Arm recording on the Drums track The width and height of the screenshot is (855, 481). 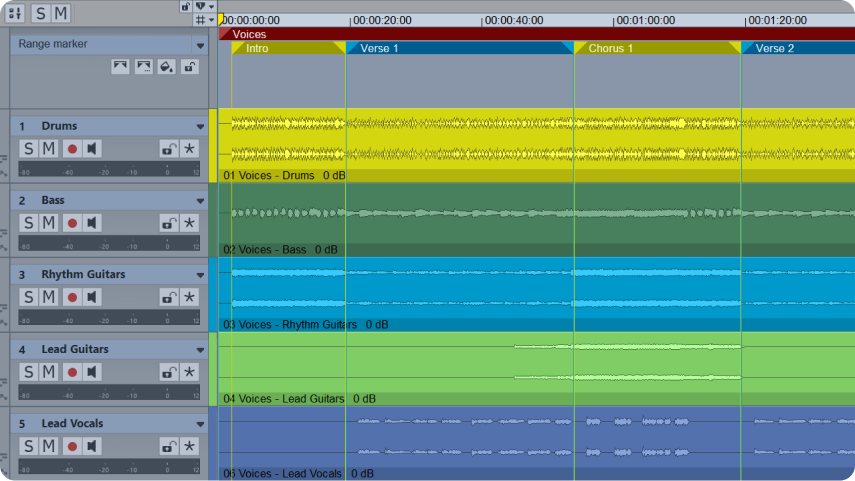tap(72, 148)
